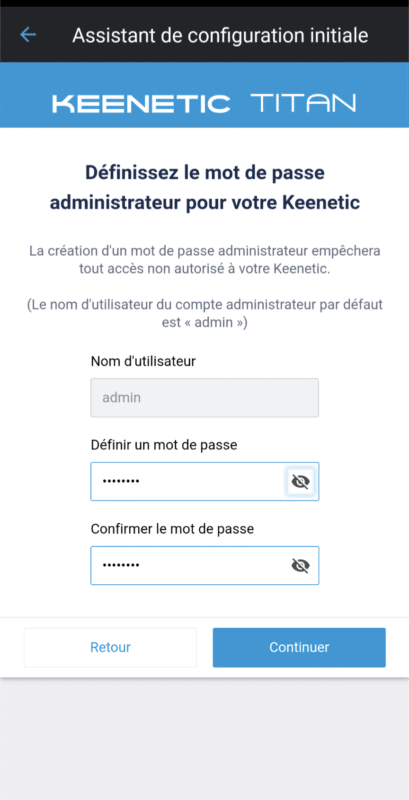Click the masked dots in the confirm password field

pyautogui.click(x=121, y=565)
